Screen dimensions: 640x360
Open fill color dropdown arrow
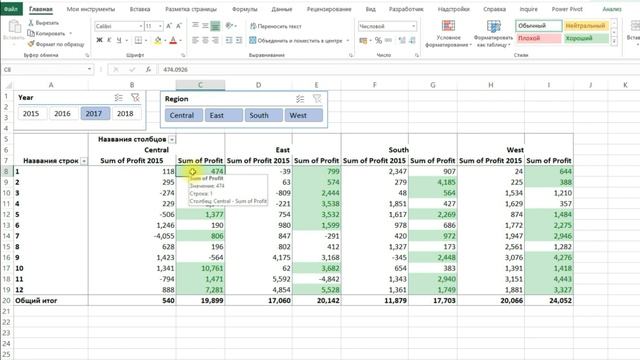[165, 40]
